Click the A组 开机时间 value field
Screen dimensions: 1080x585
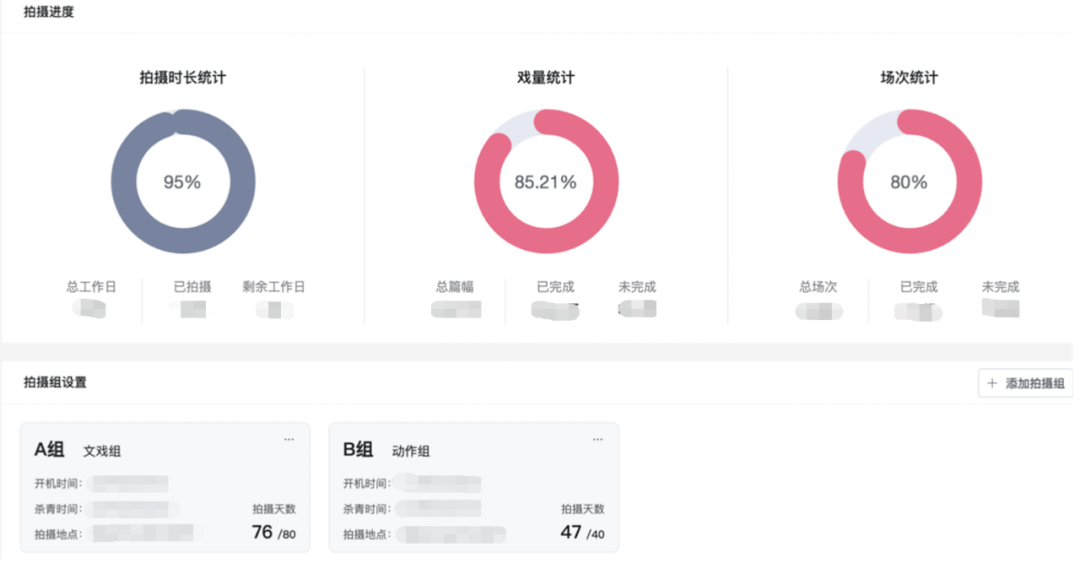click(x=127, y=484)
